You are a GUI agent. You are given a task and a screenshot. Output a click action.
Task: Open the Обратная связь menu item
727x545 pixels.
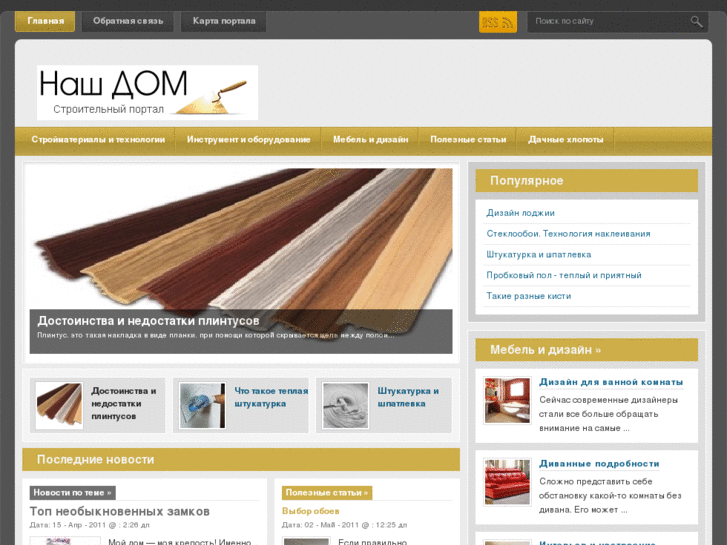pyautogui.click(x=128, y=21)
